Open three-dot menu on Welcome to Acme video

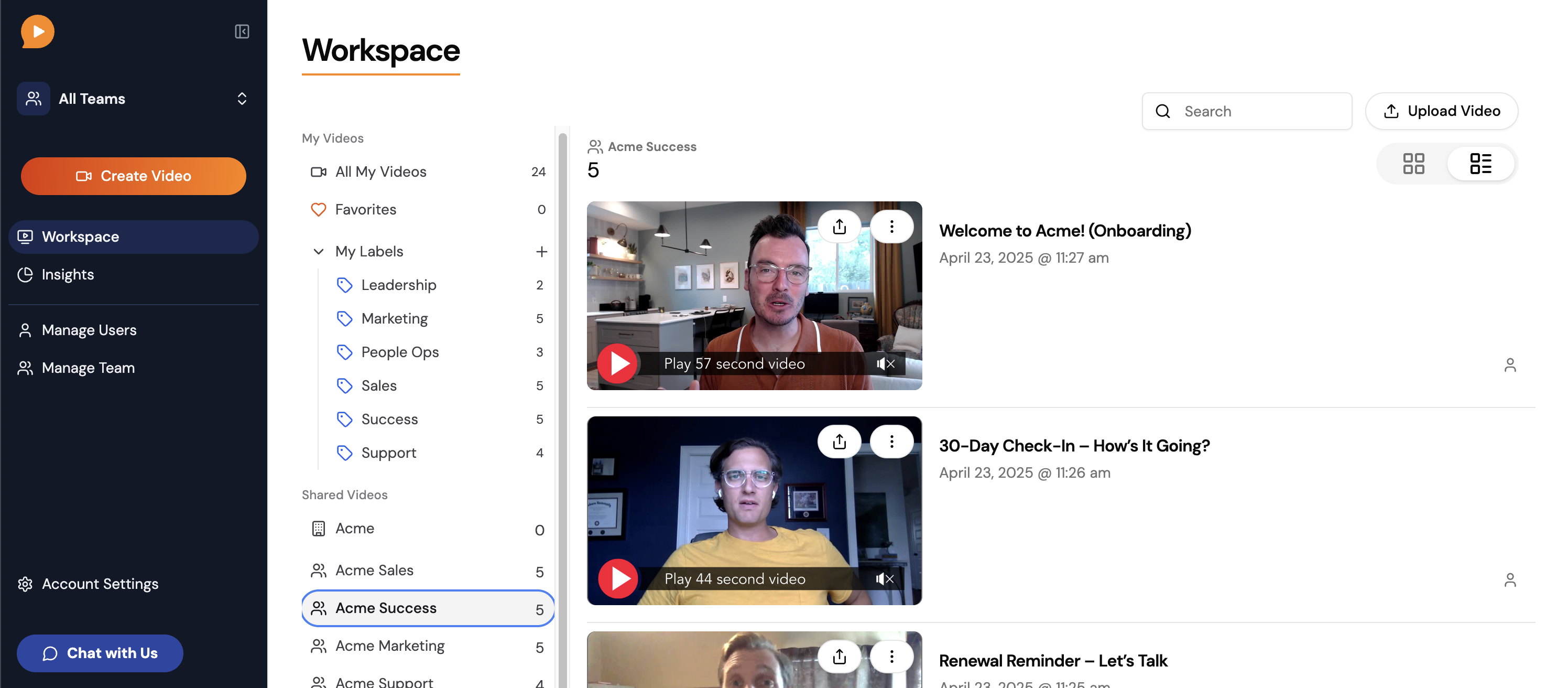tap(891, 227)
